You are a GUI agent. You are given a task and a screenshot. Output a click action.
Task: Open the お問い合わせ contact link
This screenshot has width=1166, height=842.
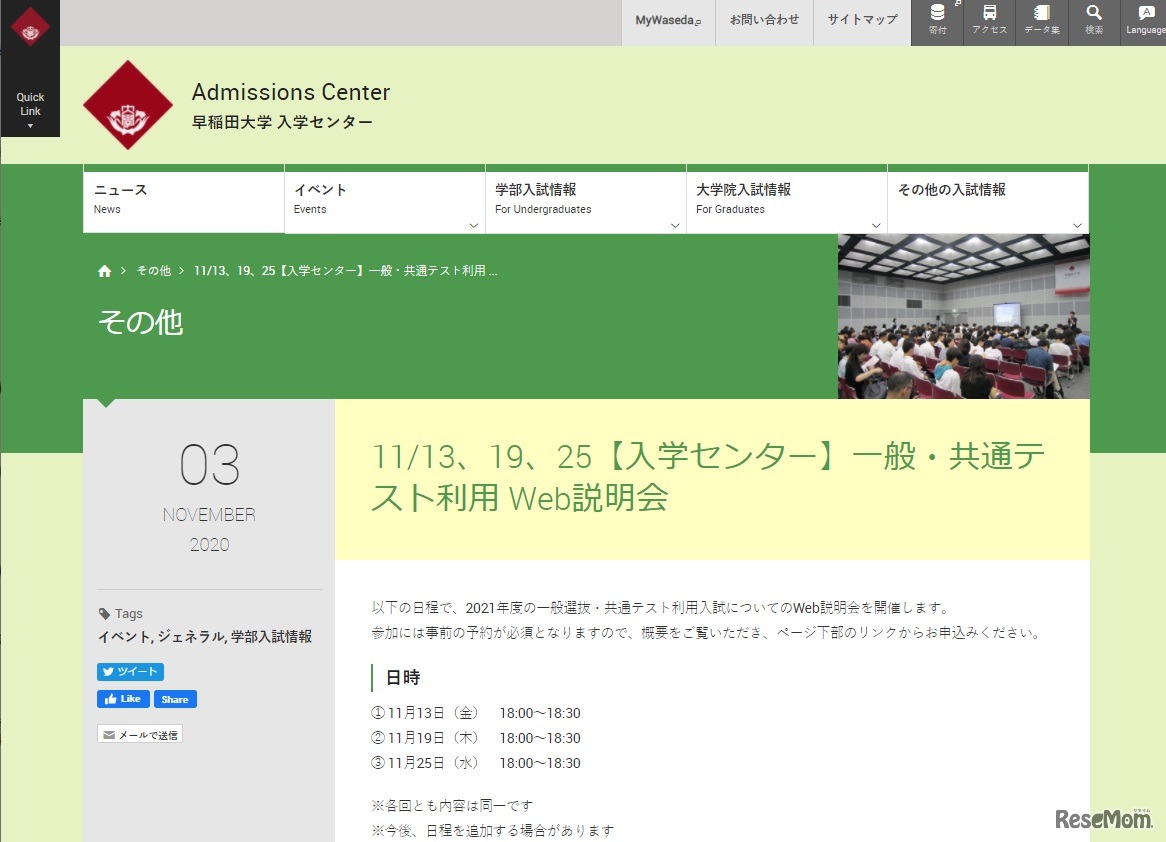point(763,18)
